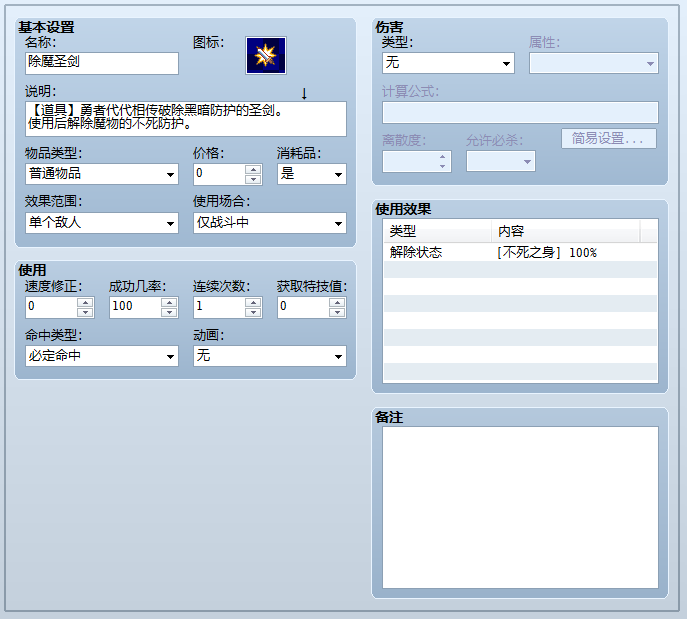Open the 命中类型 dropdown showing 必定命中
Viewport: 687px width, 619px height.
tap(102, 356)
